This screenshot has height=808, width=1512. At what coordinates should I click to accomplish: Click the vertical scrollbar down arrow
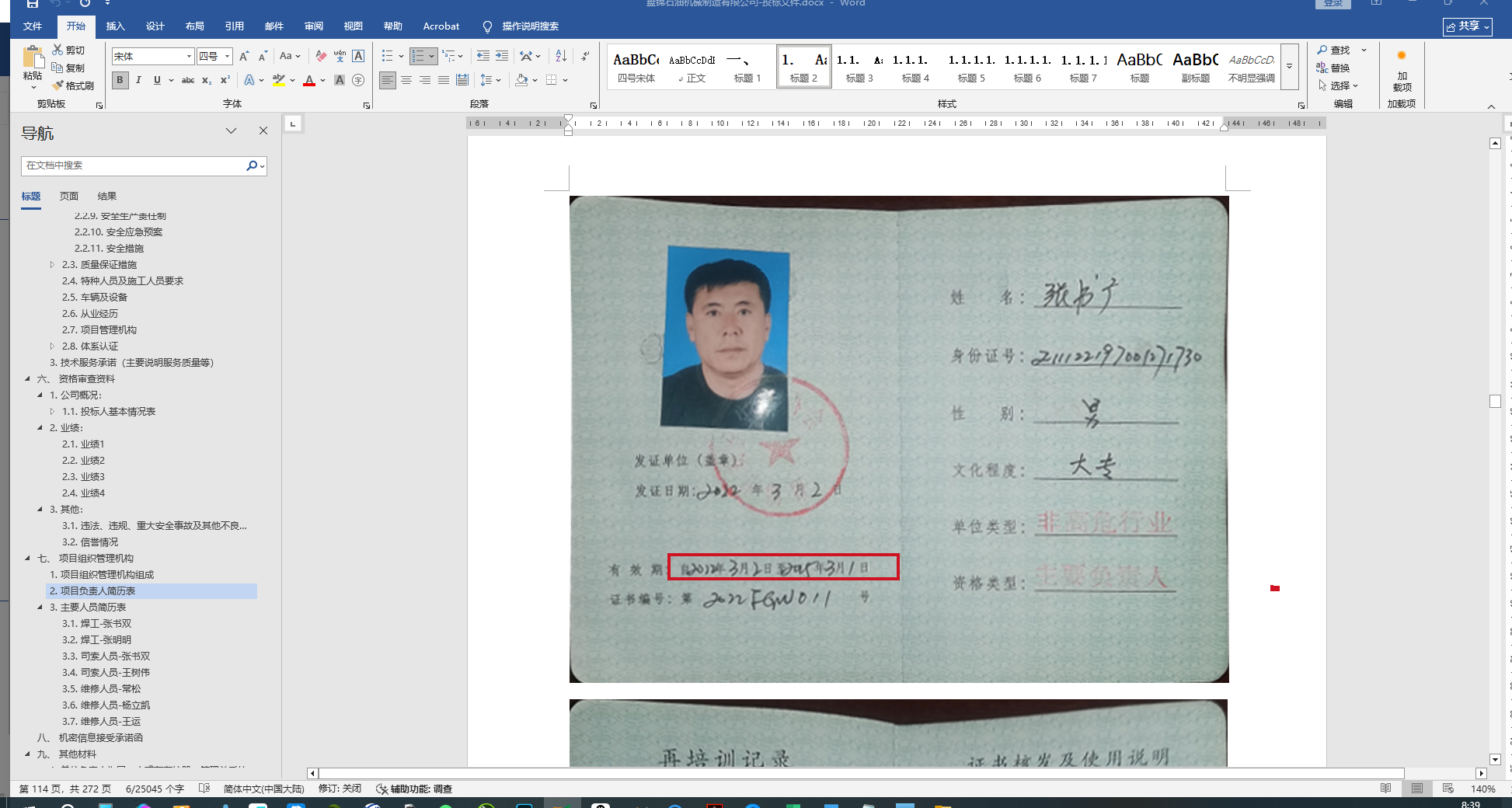coord(1495,759)
